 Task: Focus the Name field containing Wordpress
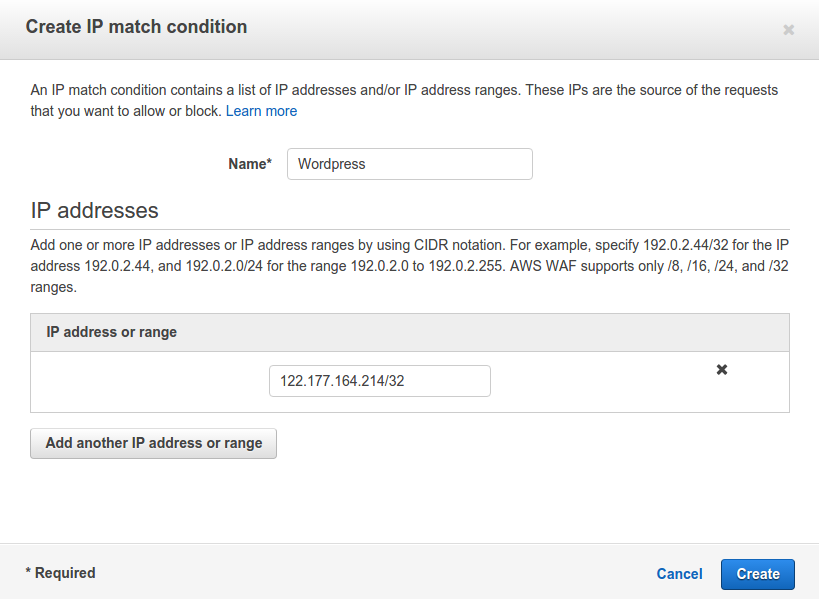410,164
